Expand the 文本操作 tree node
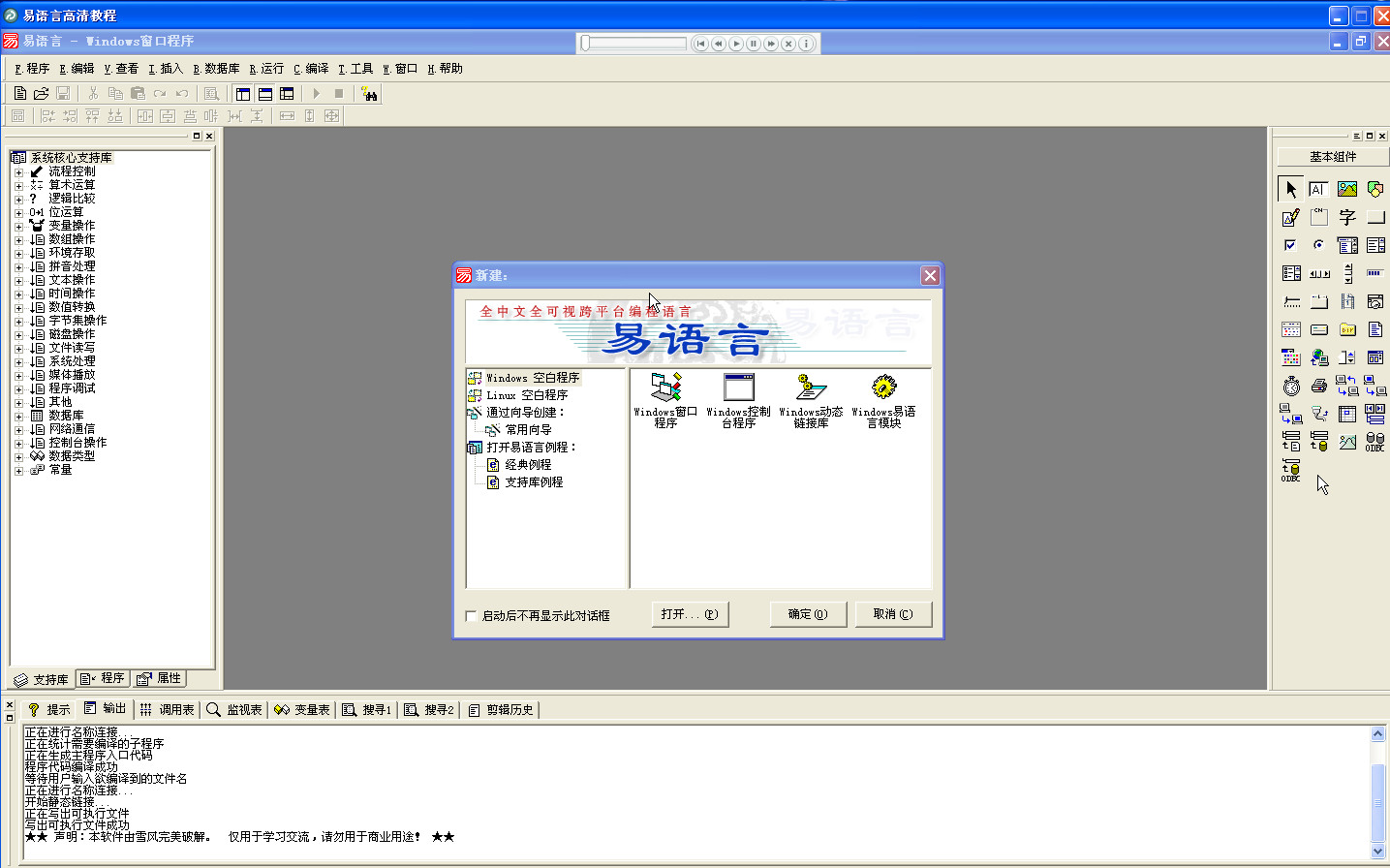Screen dimensions: 1390x868 [18, 280]
